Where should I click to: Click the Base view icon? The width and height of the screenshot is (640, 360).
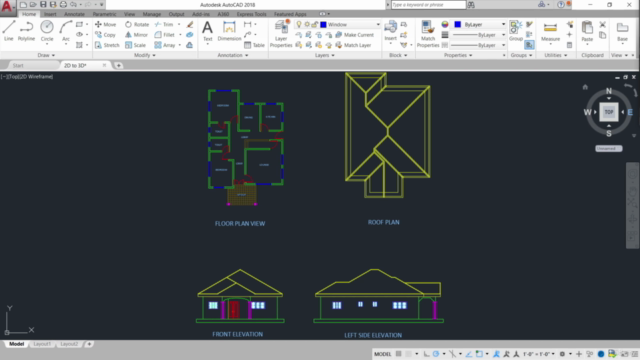tap(622, 31)
